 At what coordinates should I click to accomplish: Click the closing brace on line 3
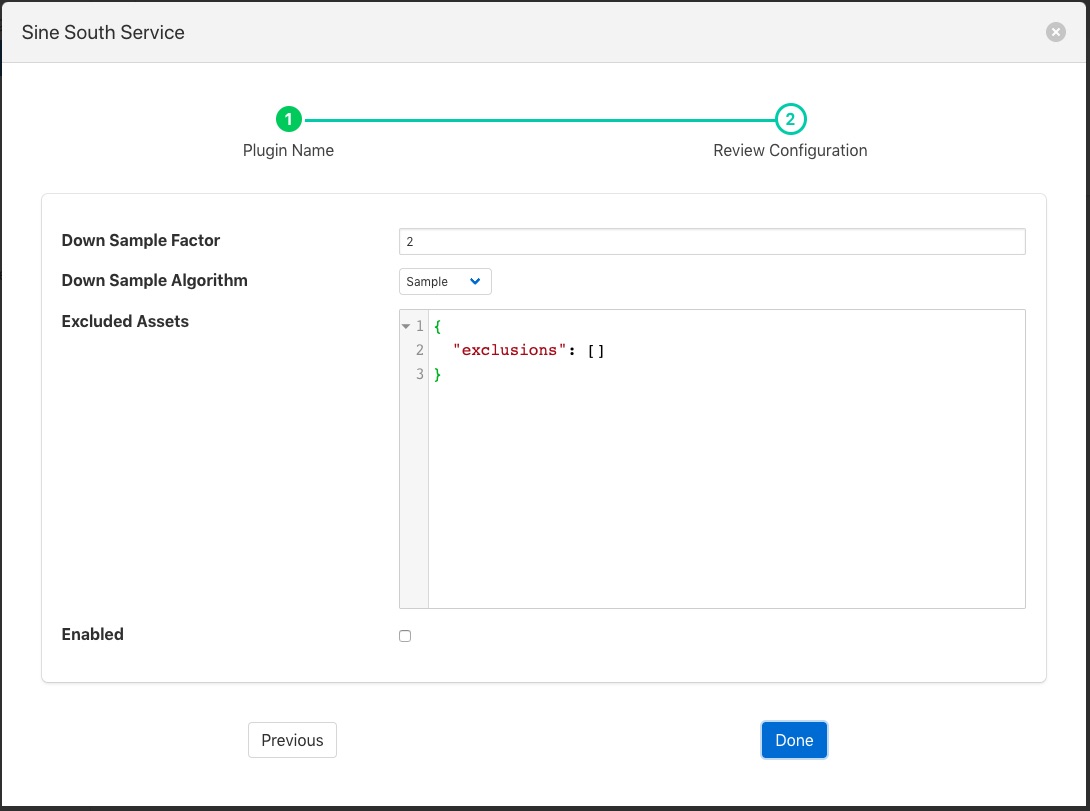click(x=437, y=374)
